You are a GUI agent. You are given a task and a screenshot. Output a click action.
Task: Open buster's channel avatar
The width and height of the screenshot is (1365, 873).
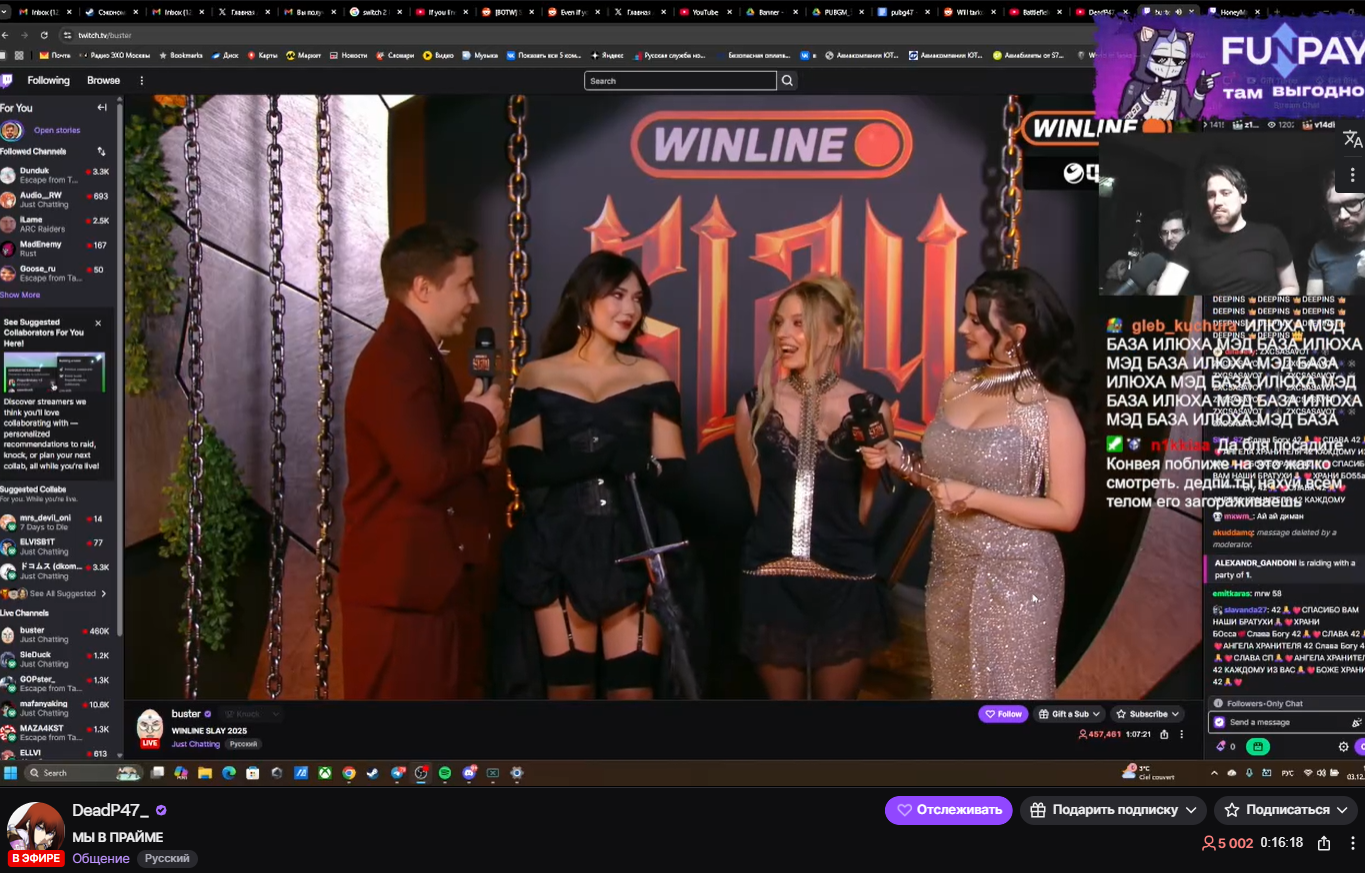pos(150,726)
